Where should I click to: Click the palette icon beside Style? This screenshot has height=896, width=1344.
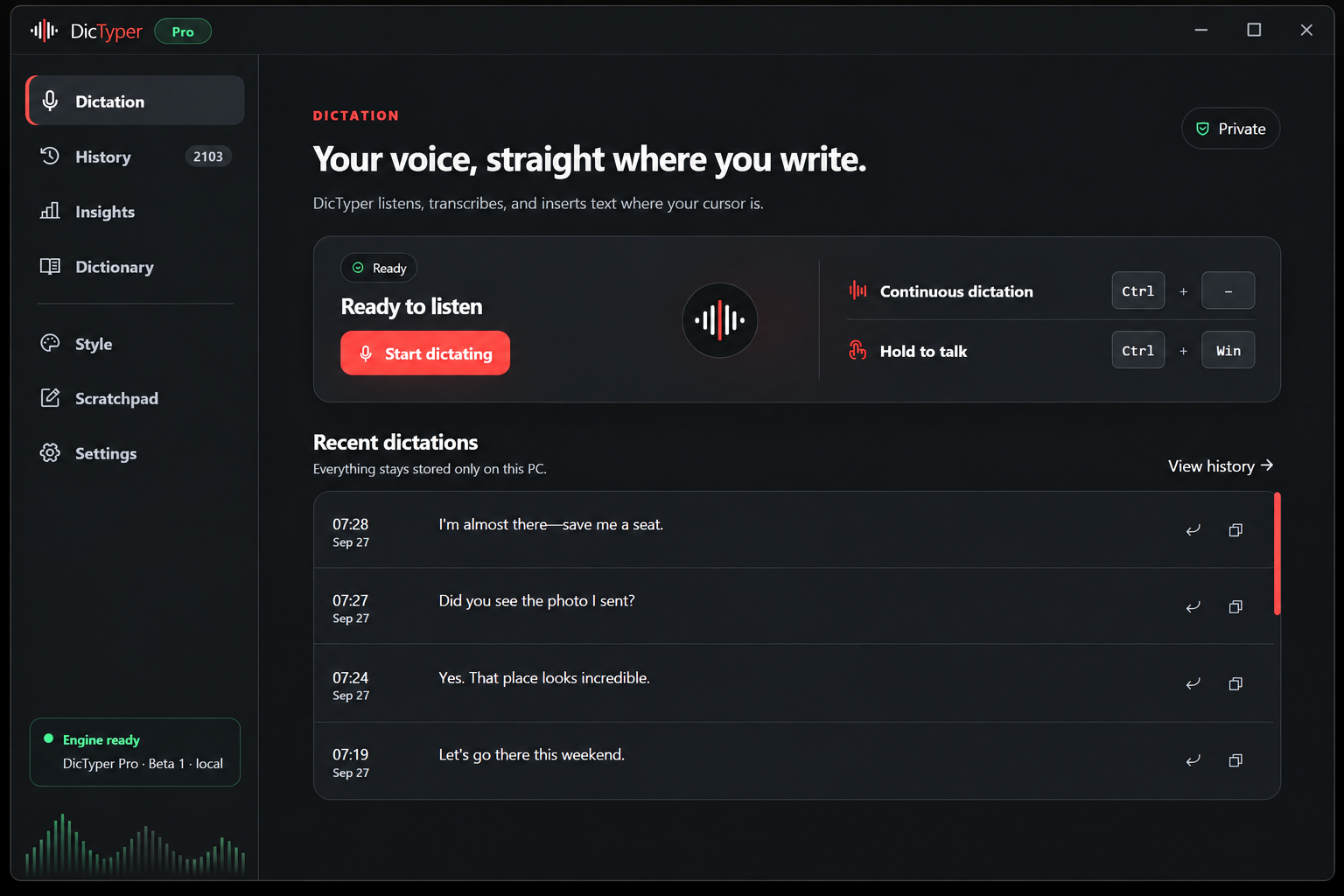tap(50, 343)
